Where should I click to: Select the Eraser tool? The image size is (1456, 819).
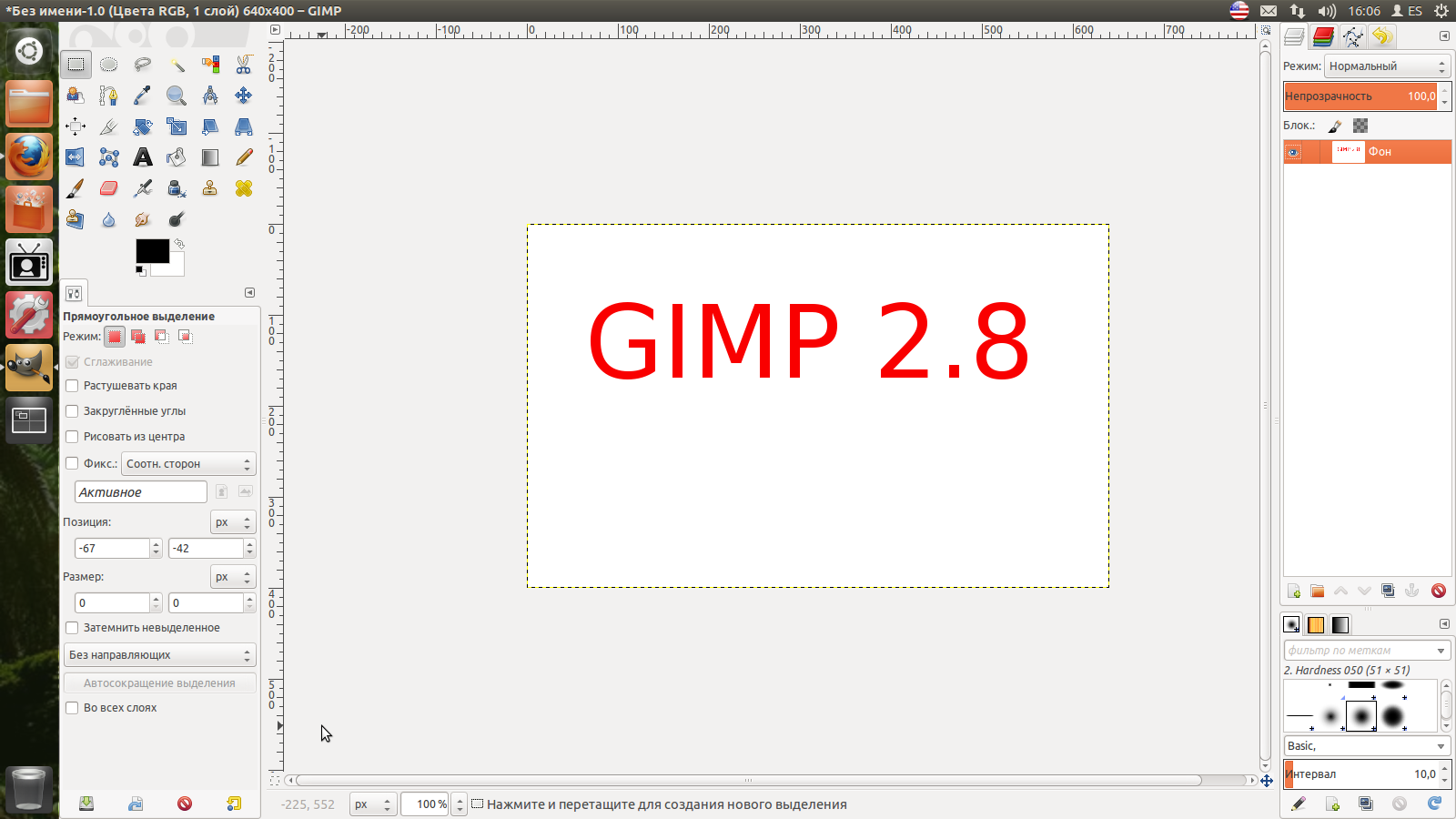(x=109, y=188)
